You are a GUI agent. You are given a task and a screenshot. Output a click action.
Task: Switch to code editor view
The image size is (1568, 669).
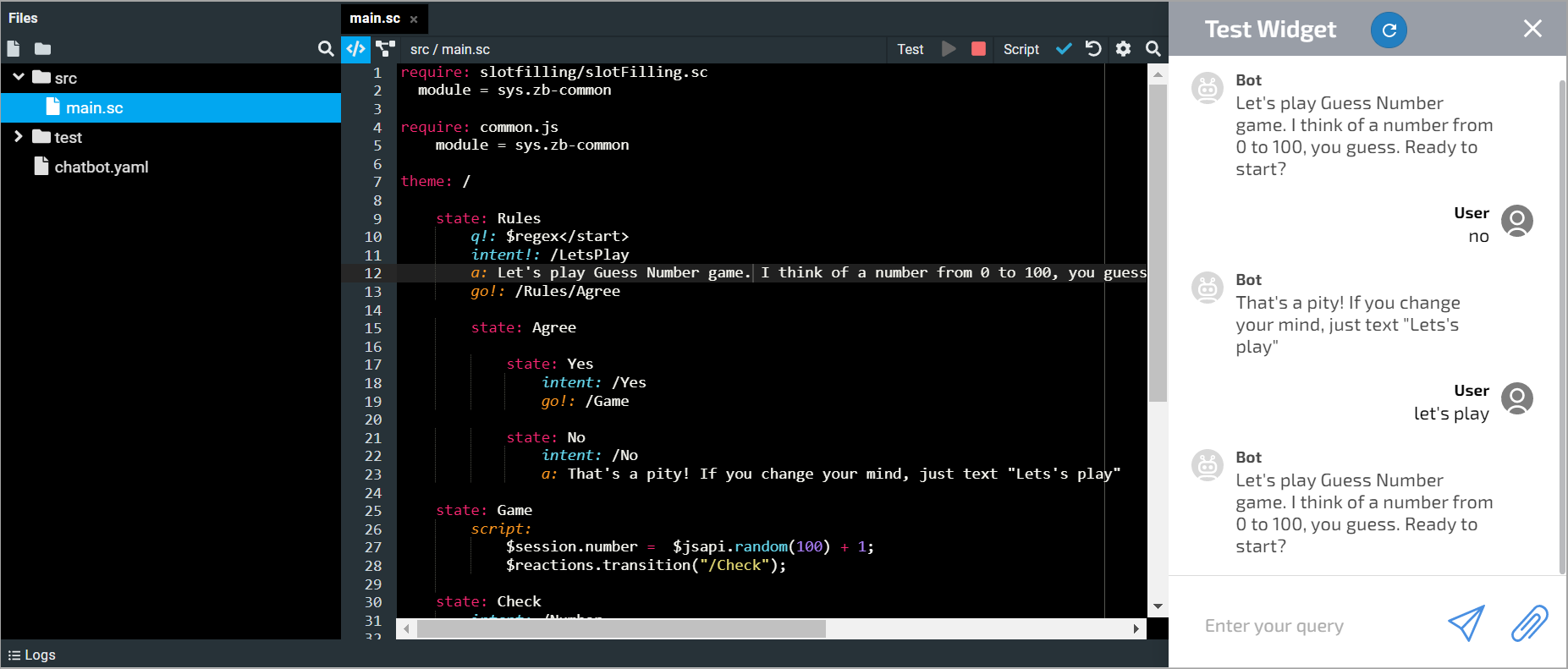(x=356, y=49)
